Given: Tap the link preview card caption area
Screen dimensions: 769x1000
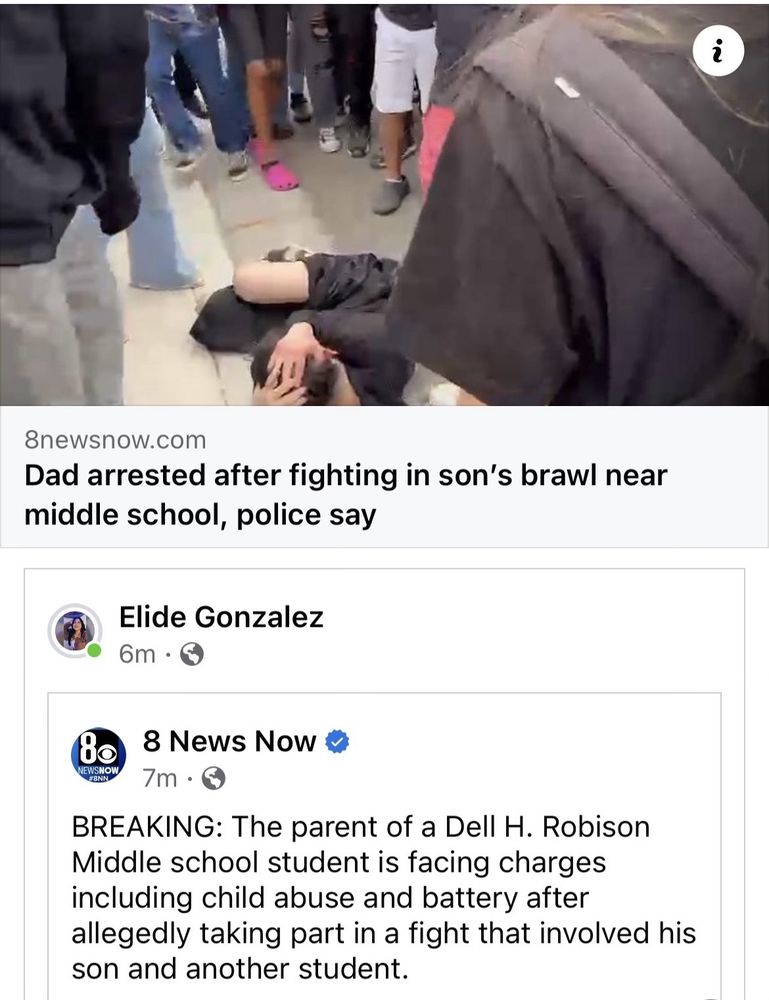Looking at the screenshot, I should point(384,476).
